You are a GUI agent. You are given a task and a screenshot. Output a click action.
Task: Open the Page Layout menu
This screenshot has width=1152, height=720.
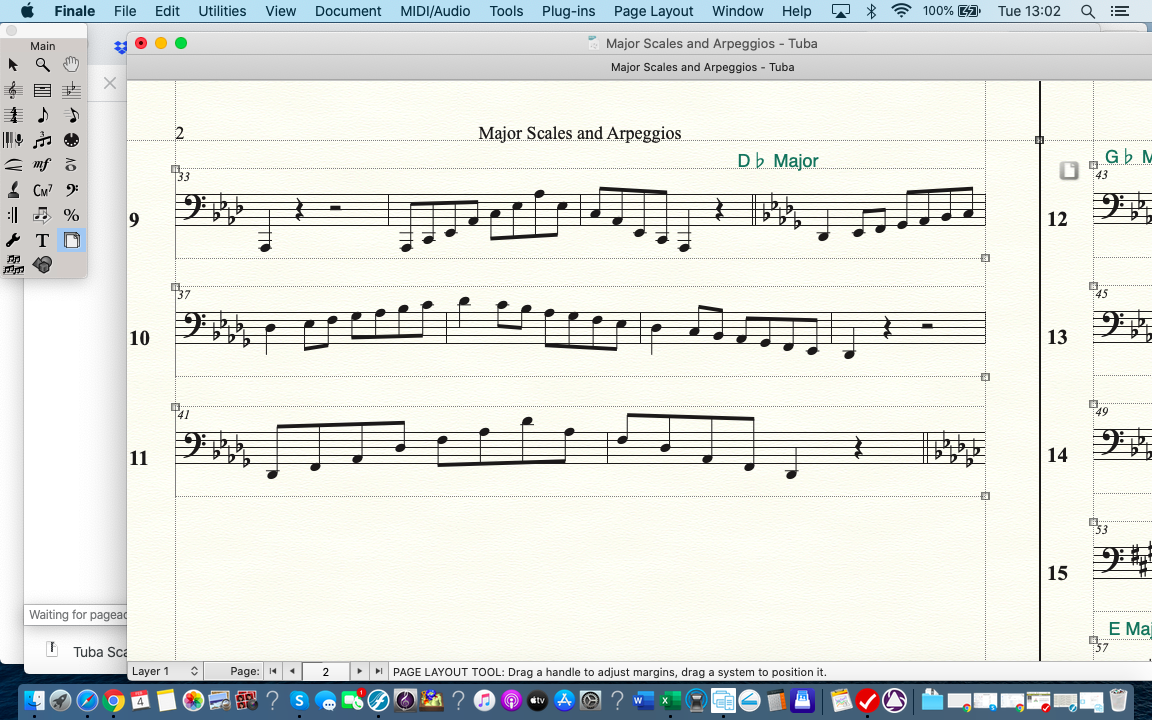coord(653,11)
